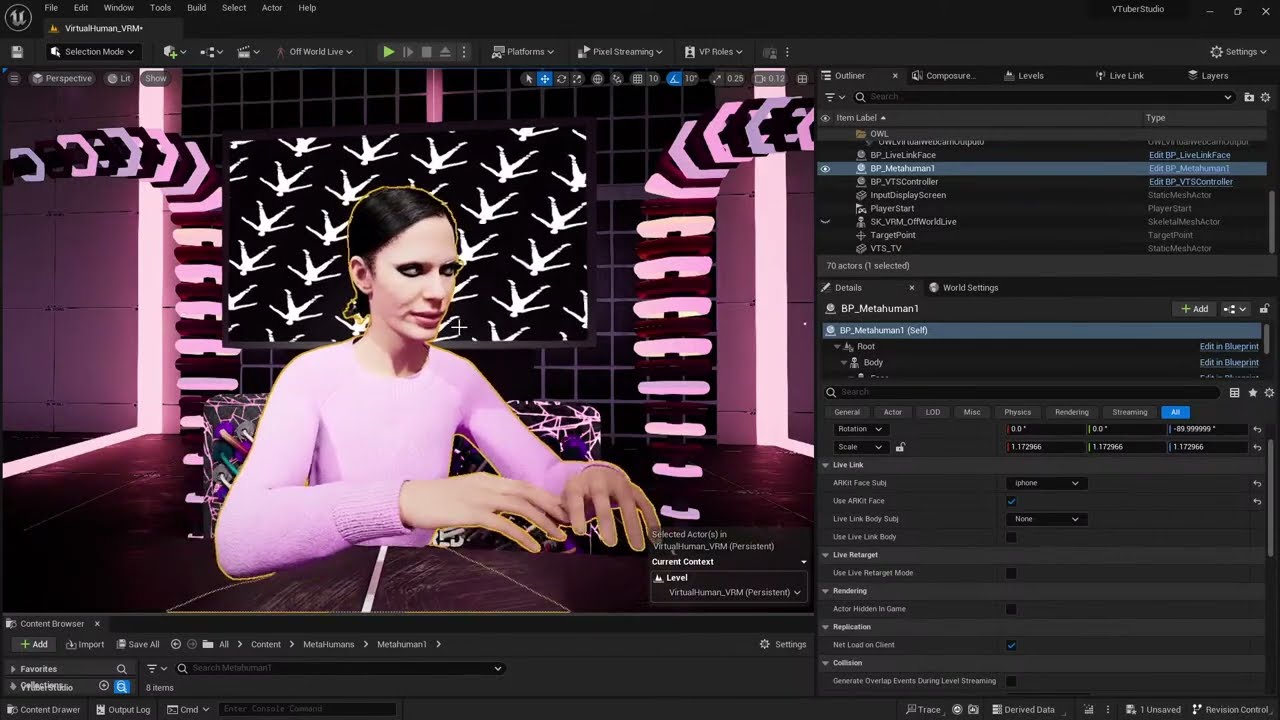Click the Save All button
Screen dimensions: 1280x720
(x=137, y=644)
